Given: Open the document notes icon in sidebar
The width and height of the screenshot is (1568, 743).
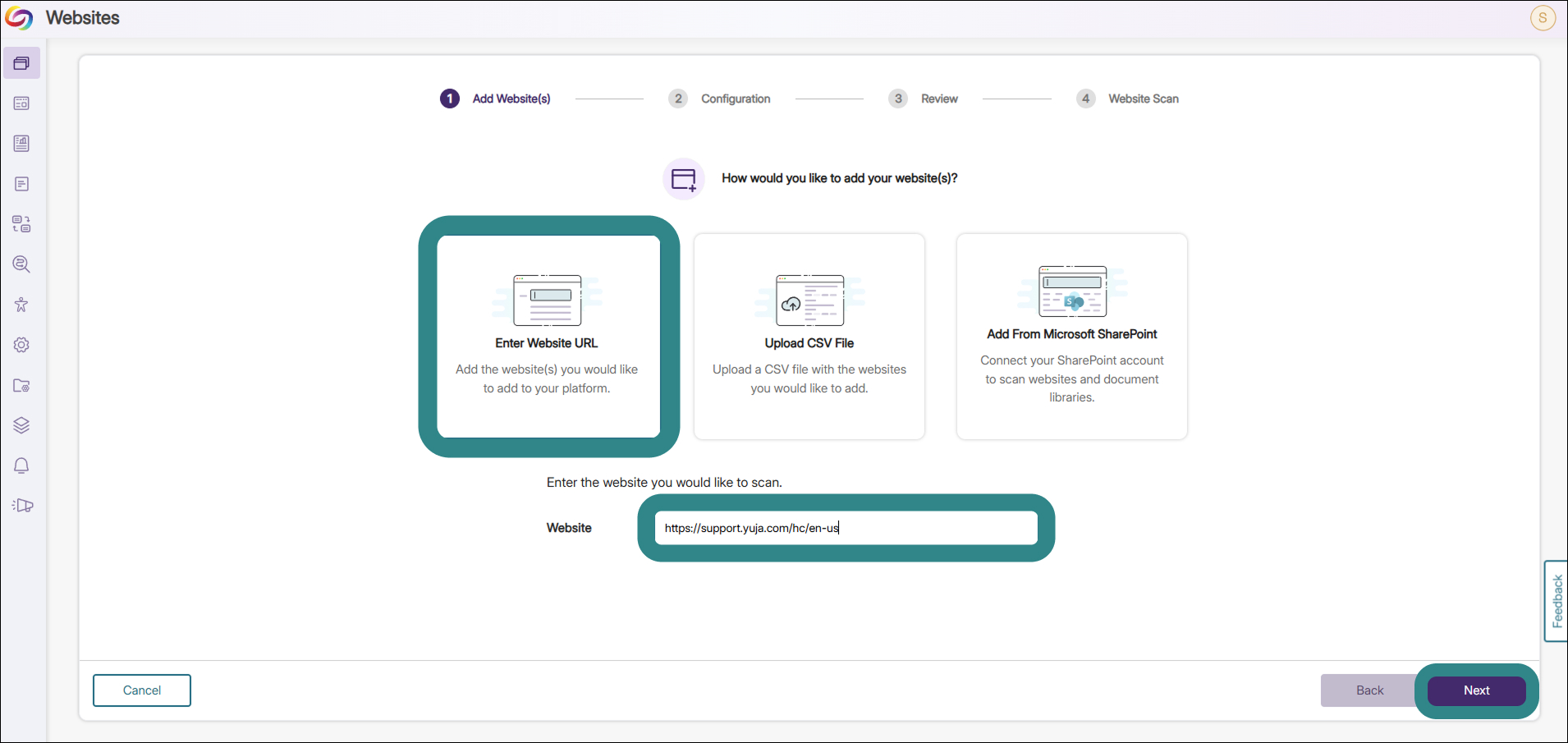Looking at the screenshot, I should (21, 184).
